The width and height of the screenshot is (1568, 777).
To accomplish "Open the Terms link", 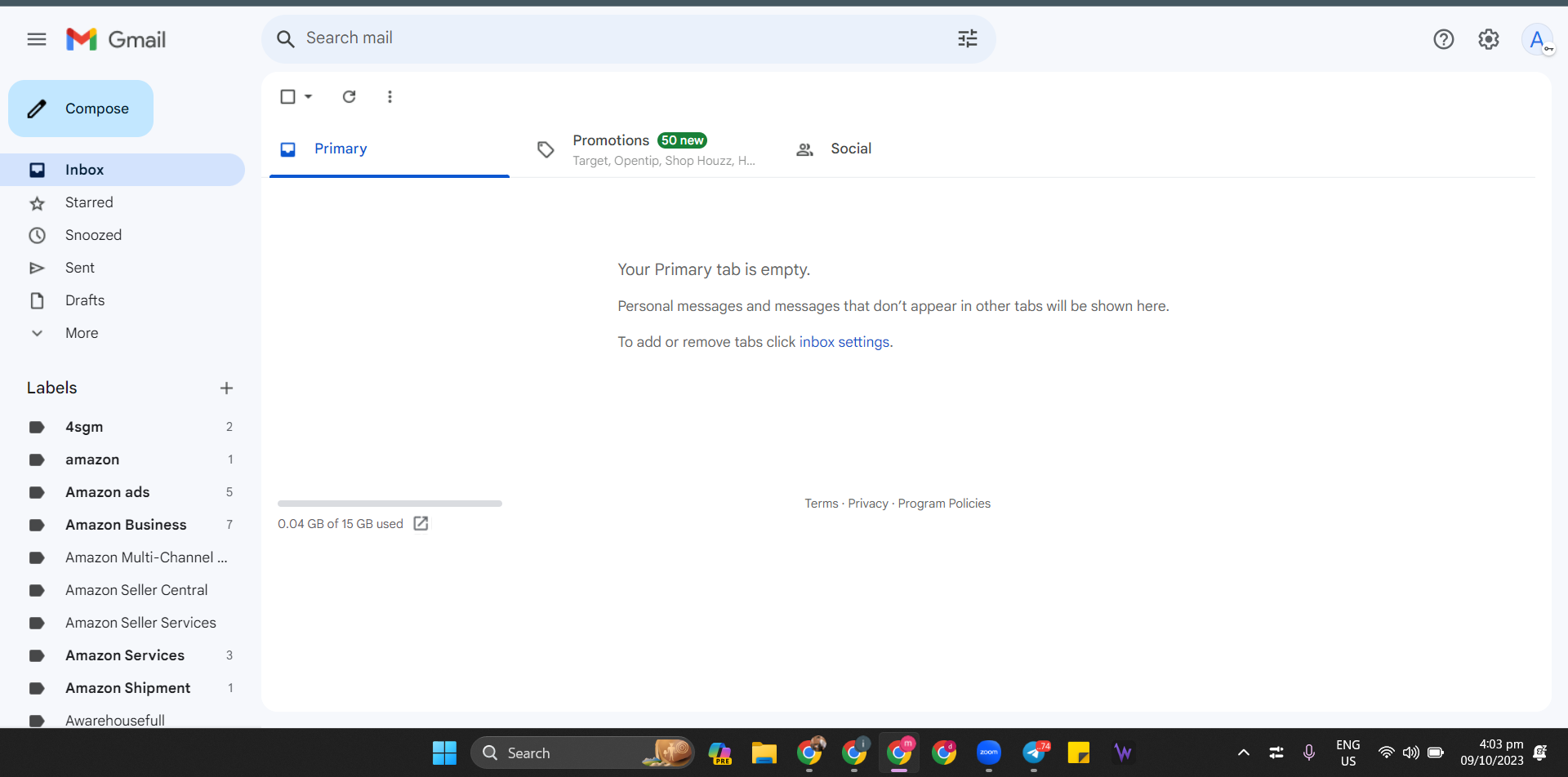I will click(822, 504).
